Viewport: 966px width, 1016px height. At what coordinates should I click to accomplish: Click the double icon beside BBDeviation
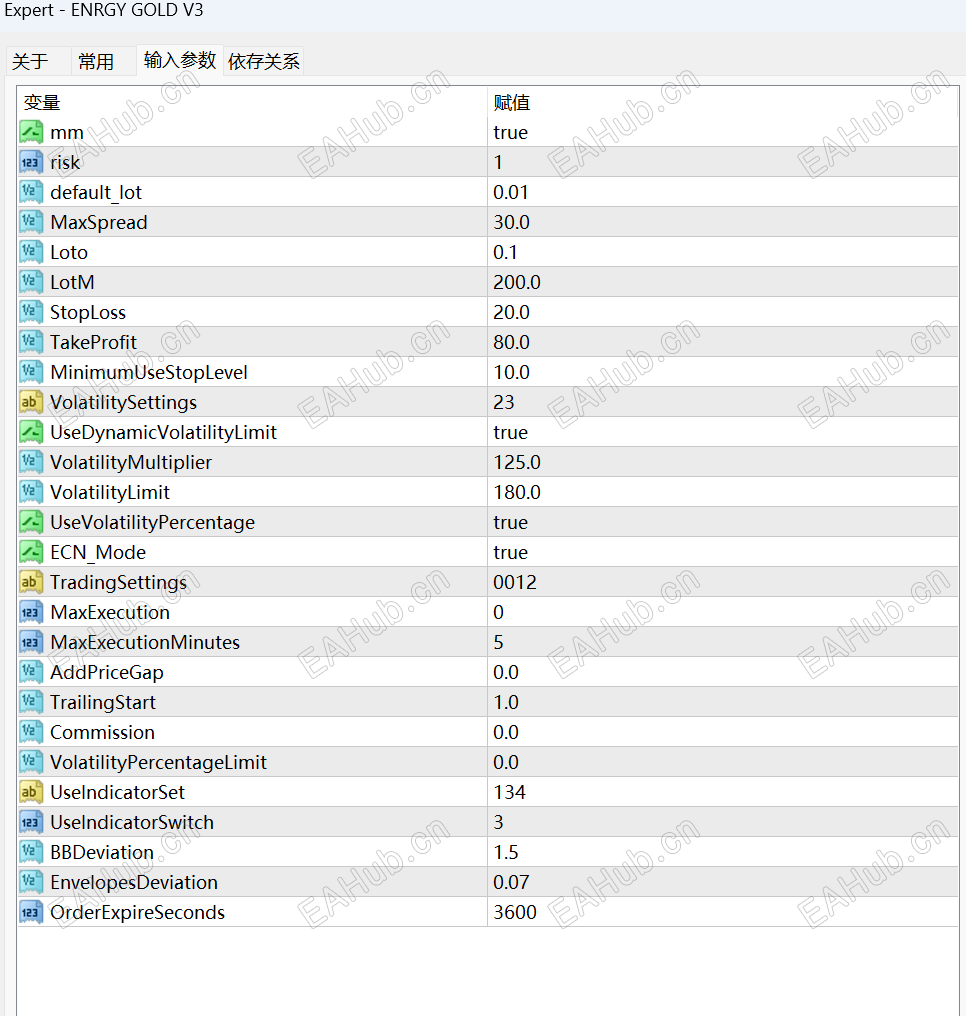click(x=30, y=852)
